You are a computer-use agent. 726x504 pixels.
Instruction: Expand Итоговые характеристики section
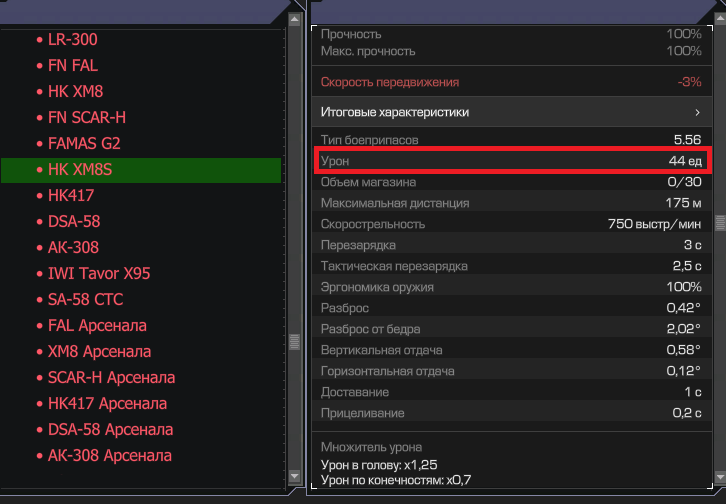click(512, 112)
